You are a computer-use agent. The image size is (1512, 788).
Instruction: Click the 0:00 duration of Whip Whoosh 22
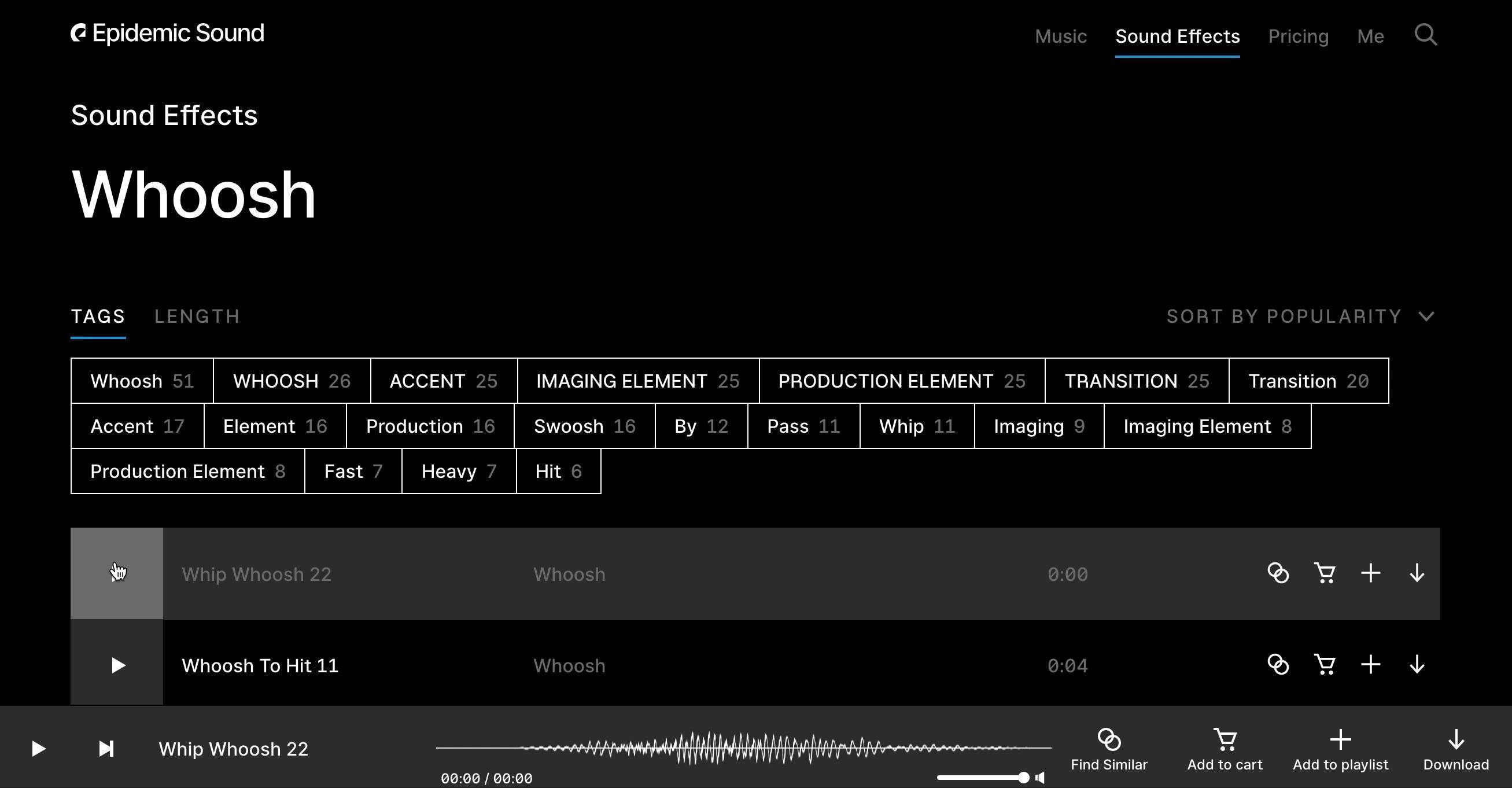coord(1068,574)
